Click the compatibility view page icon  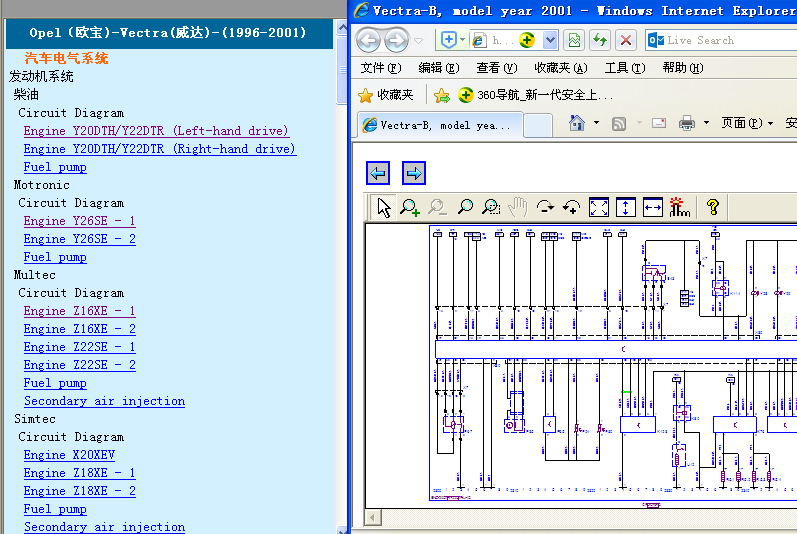574,40
